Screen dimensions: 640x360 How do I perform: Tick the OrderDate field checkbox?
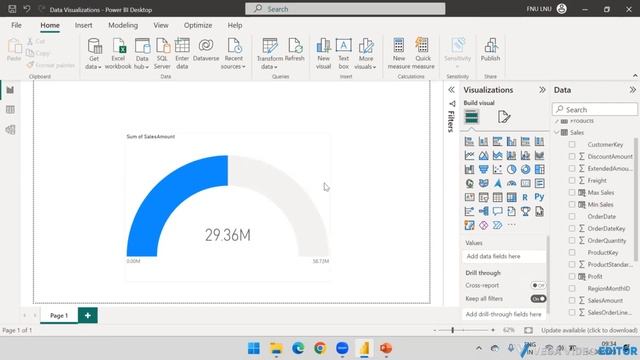[572, 216]
